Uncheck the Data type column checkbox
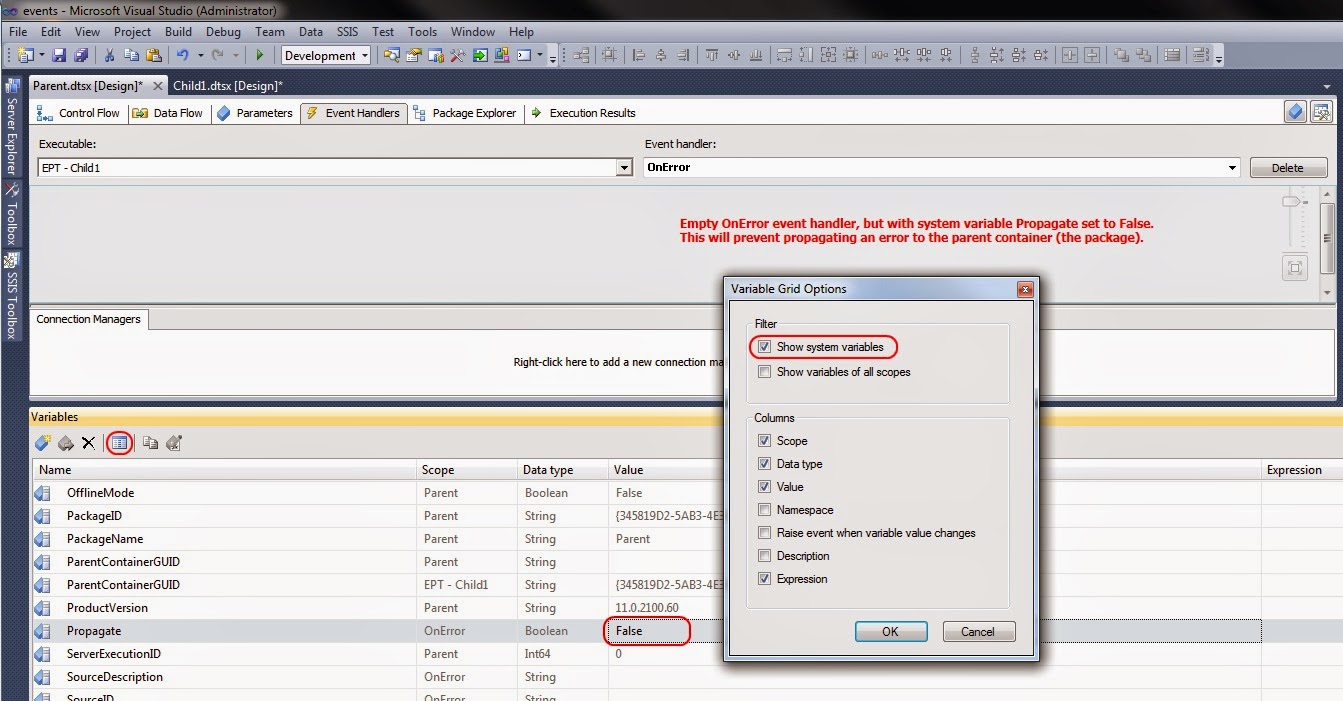1343x701 pixels. coord(765,464)
